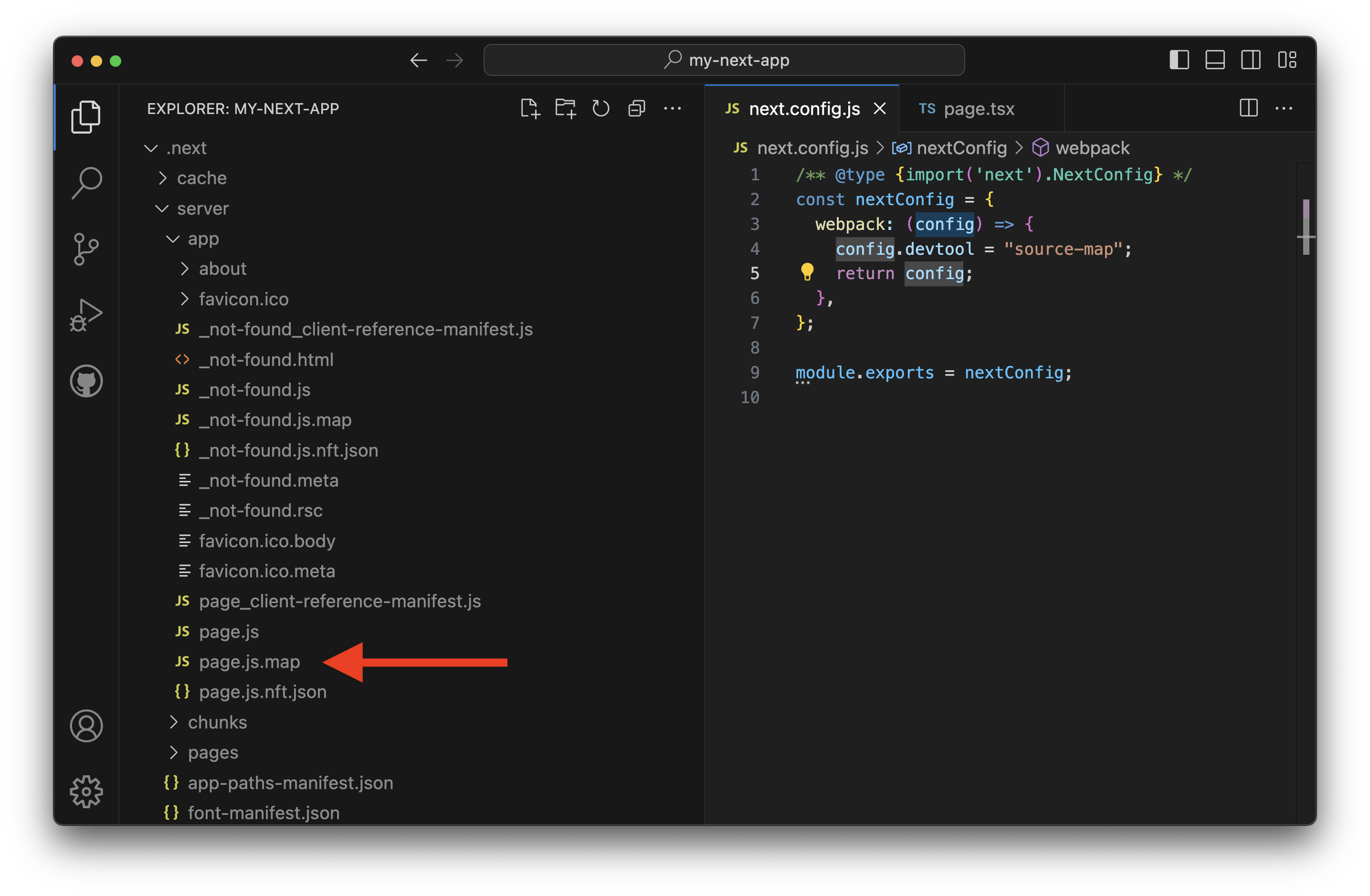The width and height of the screenshot is (1370, 896).
Task: Create a new folder in Explorer
Action: pyautogui.click(x=565, y=108)
